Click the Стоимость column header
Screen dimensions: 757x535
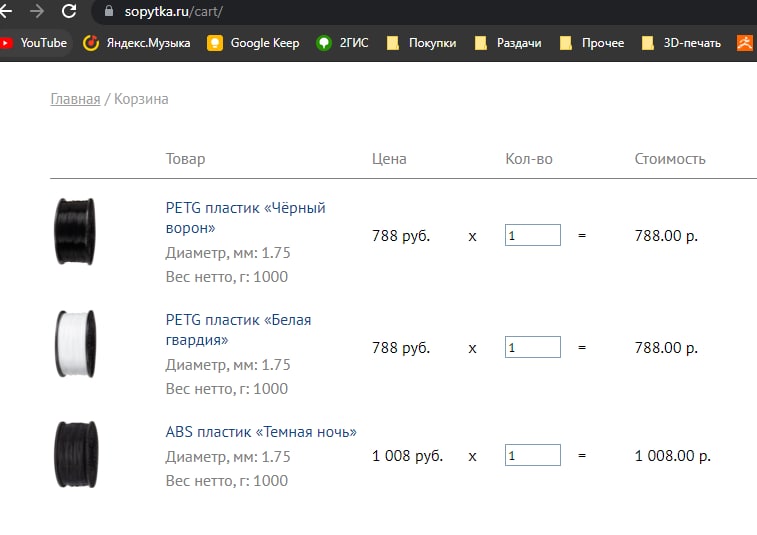pyautogui.click(x=670, y=159)
